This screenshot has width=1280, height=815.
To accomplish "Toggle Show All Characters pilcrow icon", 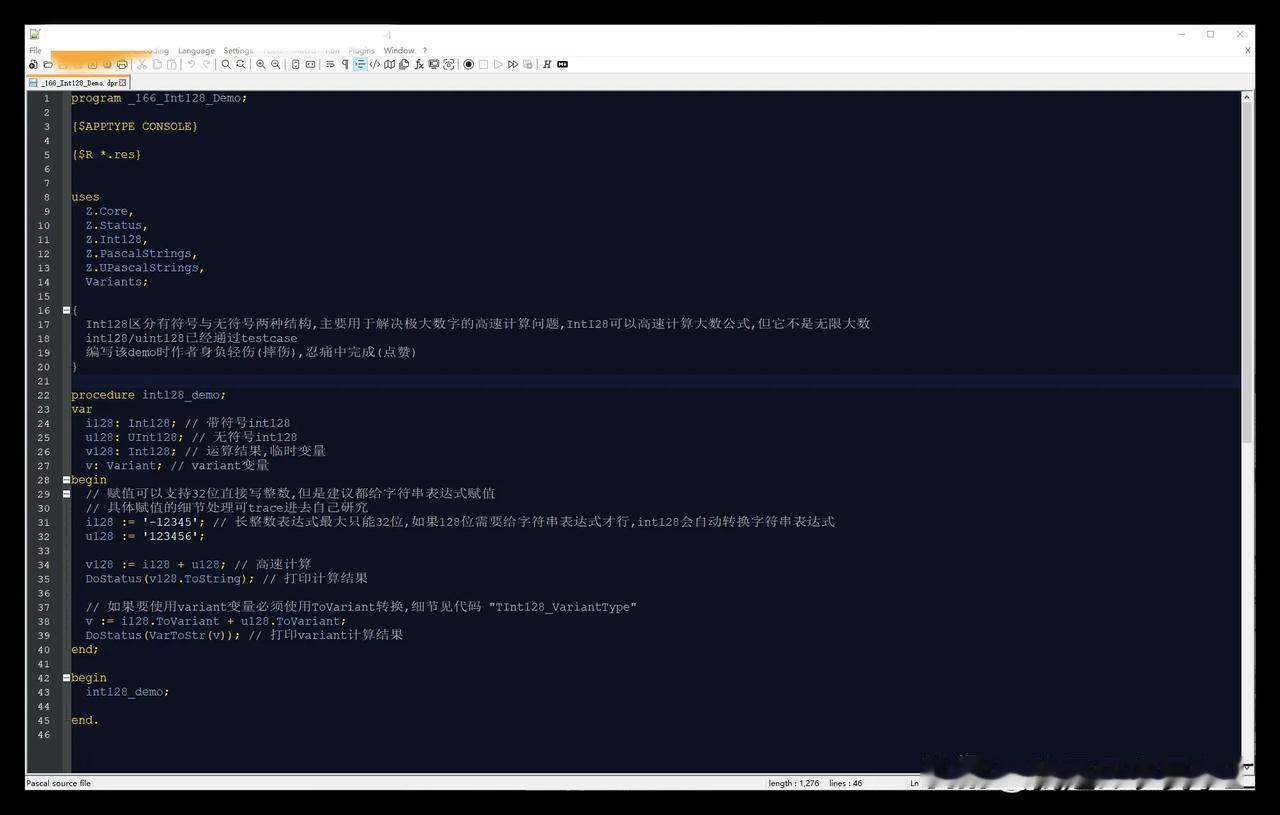I will 345,64.
